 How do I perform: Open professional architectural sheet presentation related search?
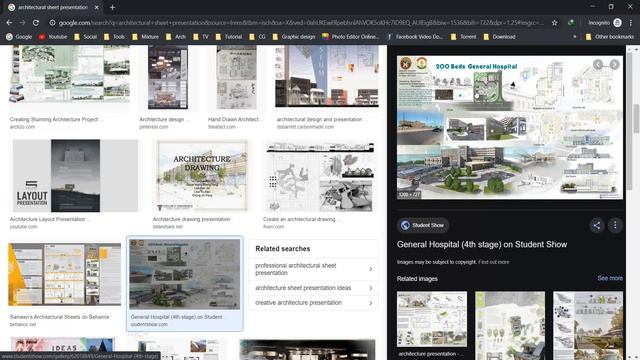(x=313, y=269)
